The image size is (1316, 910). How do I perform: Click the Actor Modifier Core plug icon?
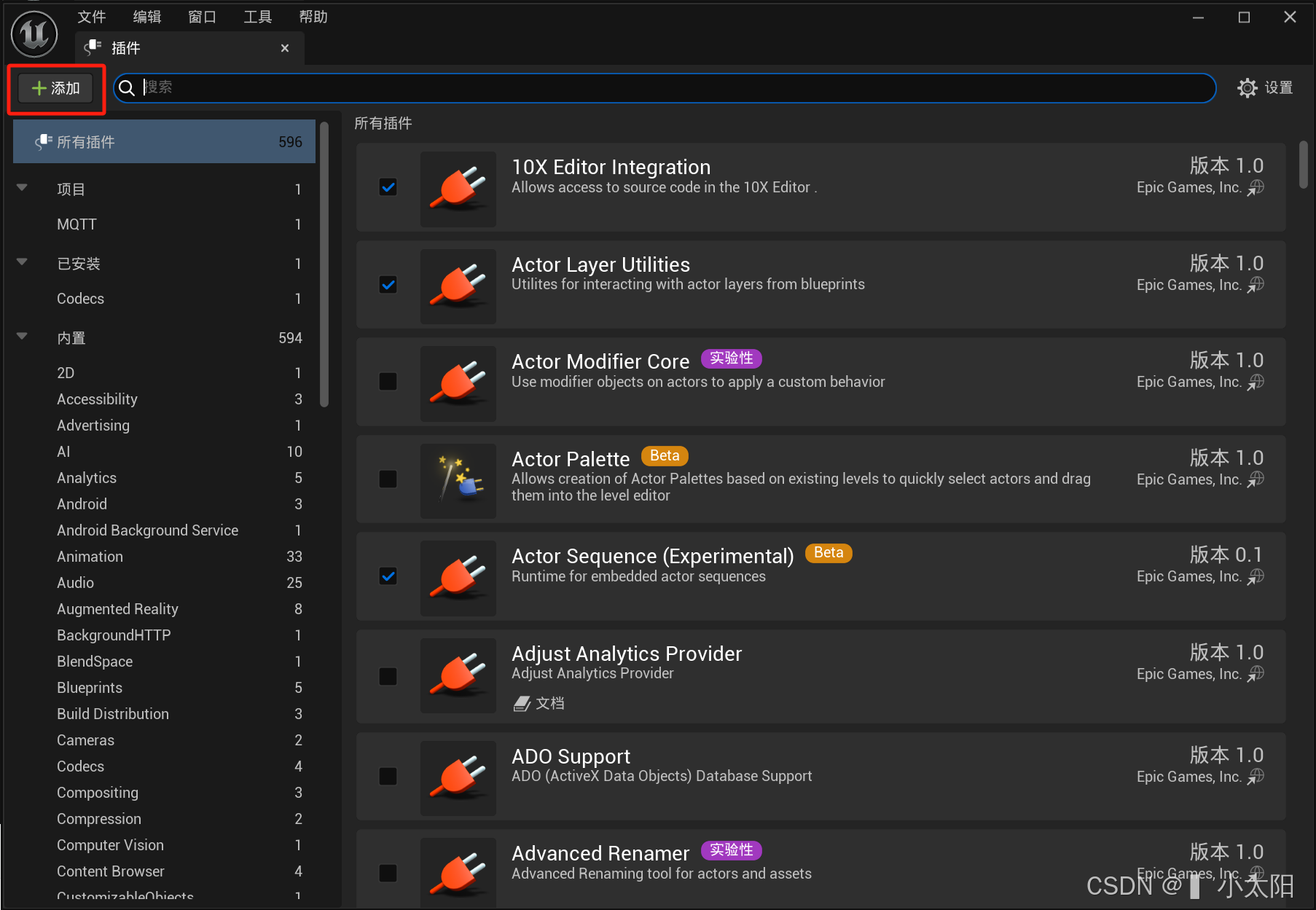(458, 383)
